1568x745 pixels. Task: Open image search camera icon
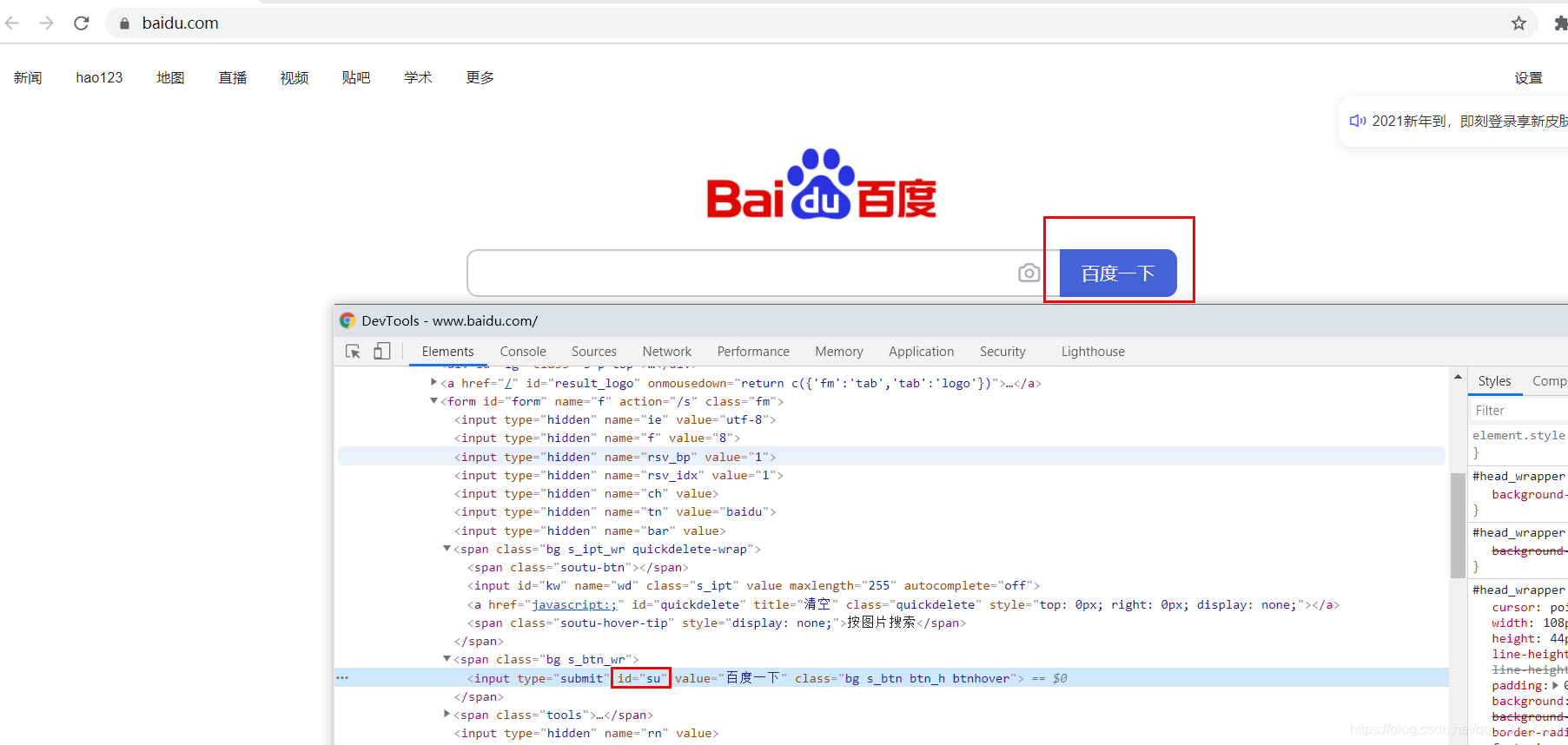pos(1029,274)
